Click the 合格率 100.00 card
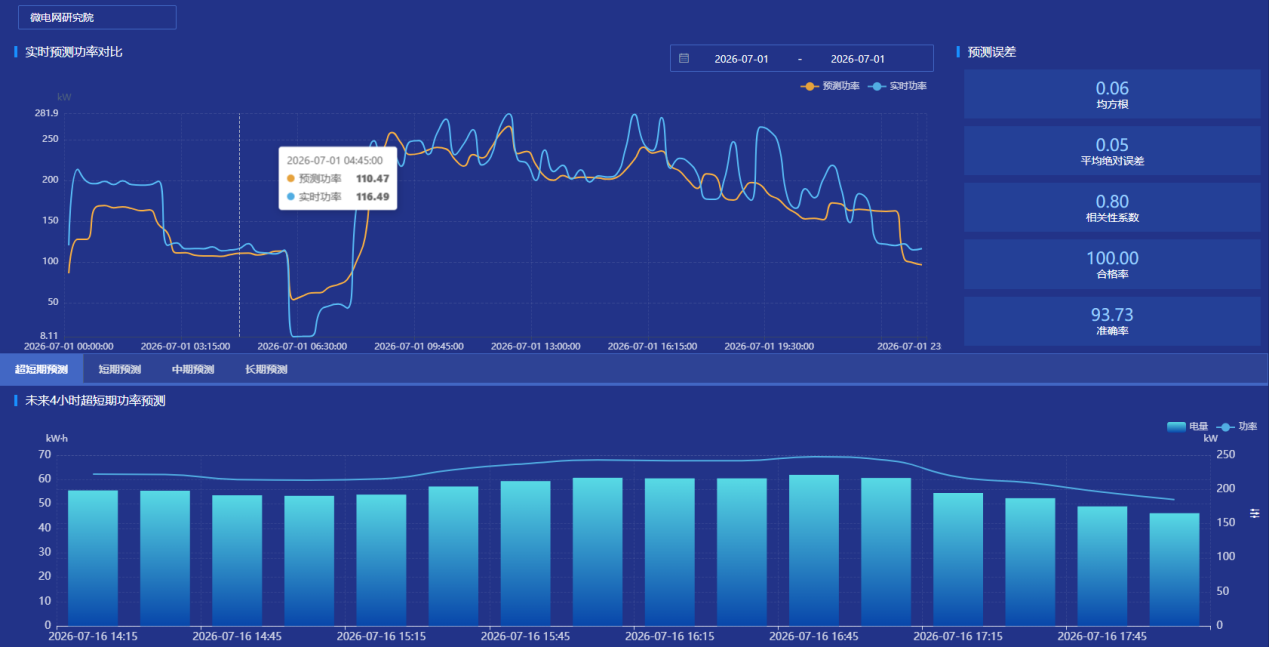This screenshot has height=647, width=1269. pos(1112,264)
